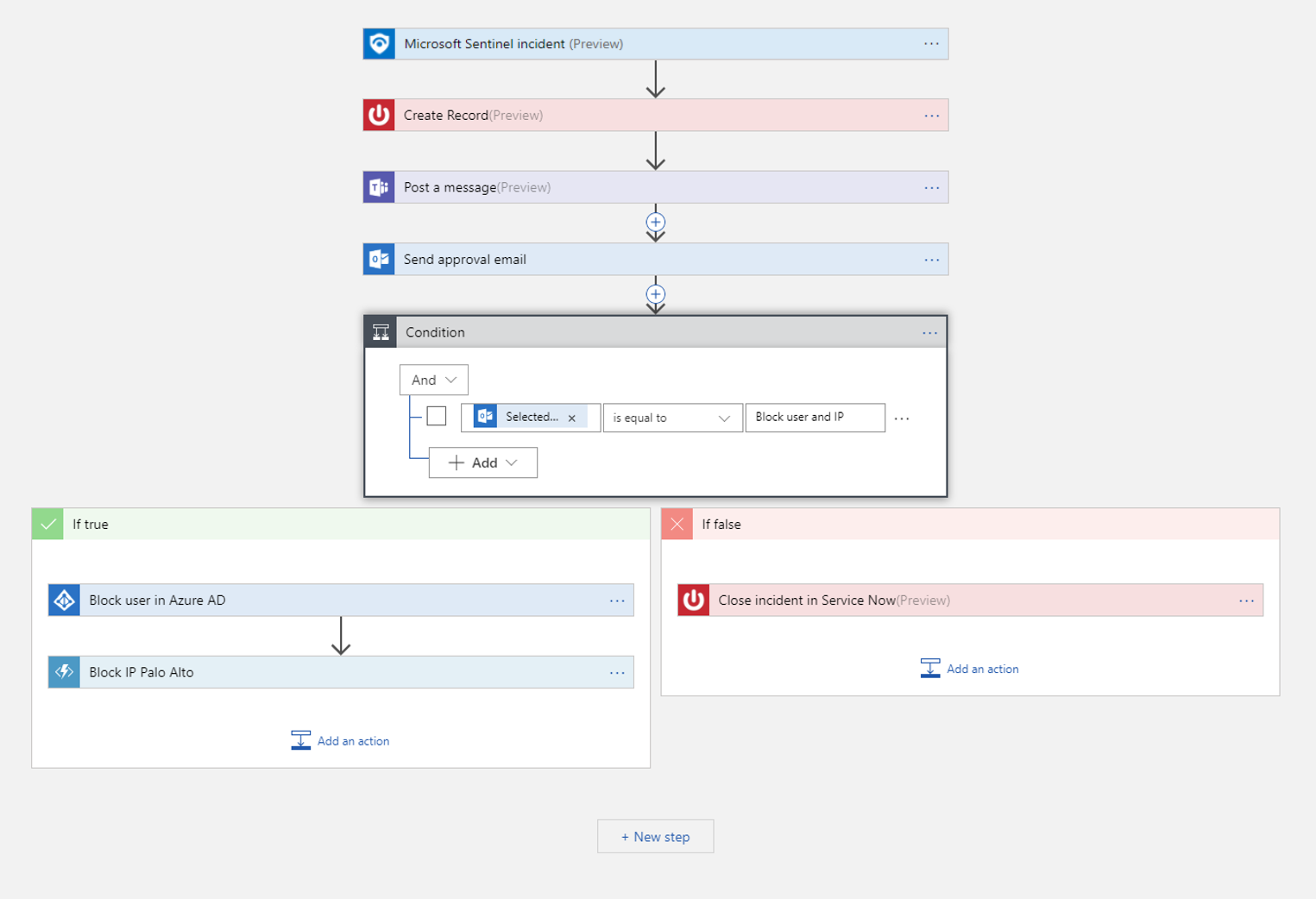1316x899 pixels.
Task: Open the Close incident in Service Now ellipsis menu
Action: click(x=1246, y=600)
